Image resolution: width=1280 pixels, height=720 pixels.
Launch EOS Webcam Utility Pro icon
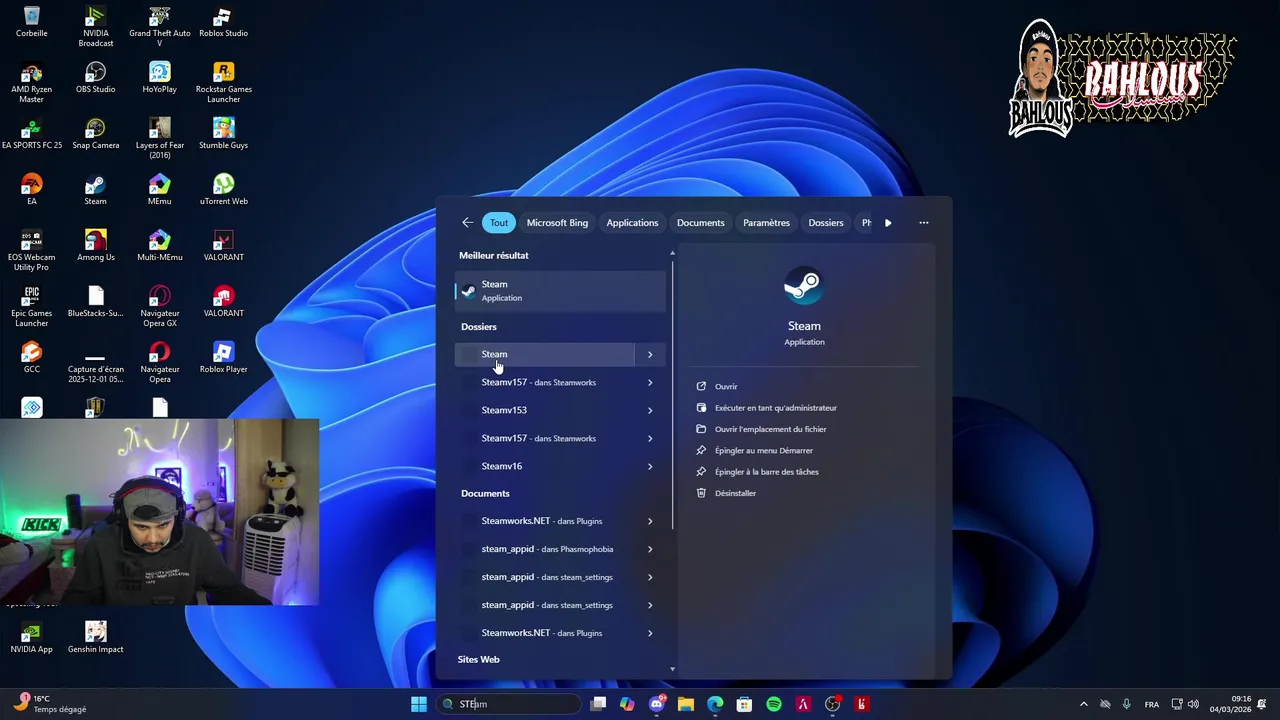pyautogui.click(x=32, y=251)
